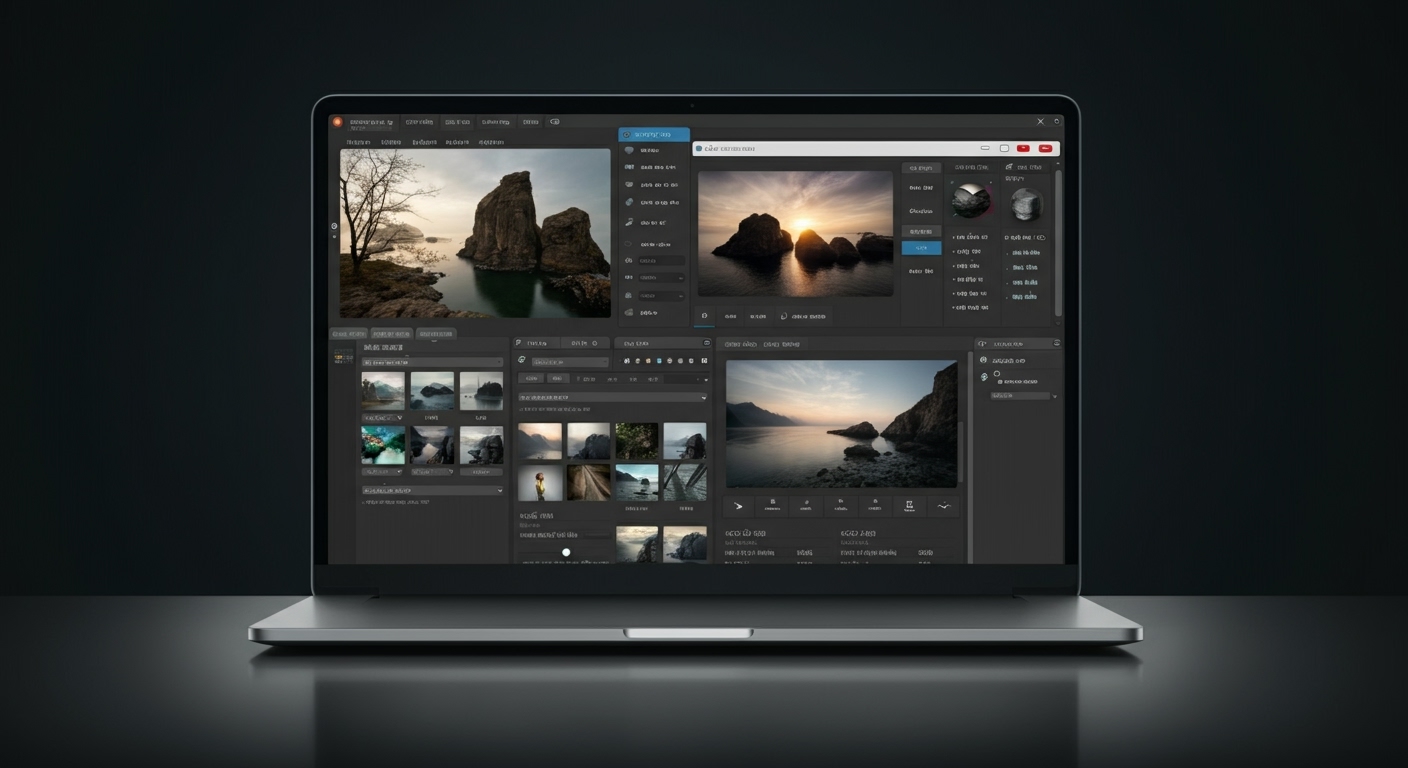Click the round slider knob in the photo browser panel
The width and height of the screenshot is (1408, 768).
pos(566,552)
